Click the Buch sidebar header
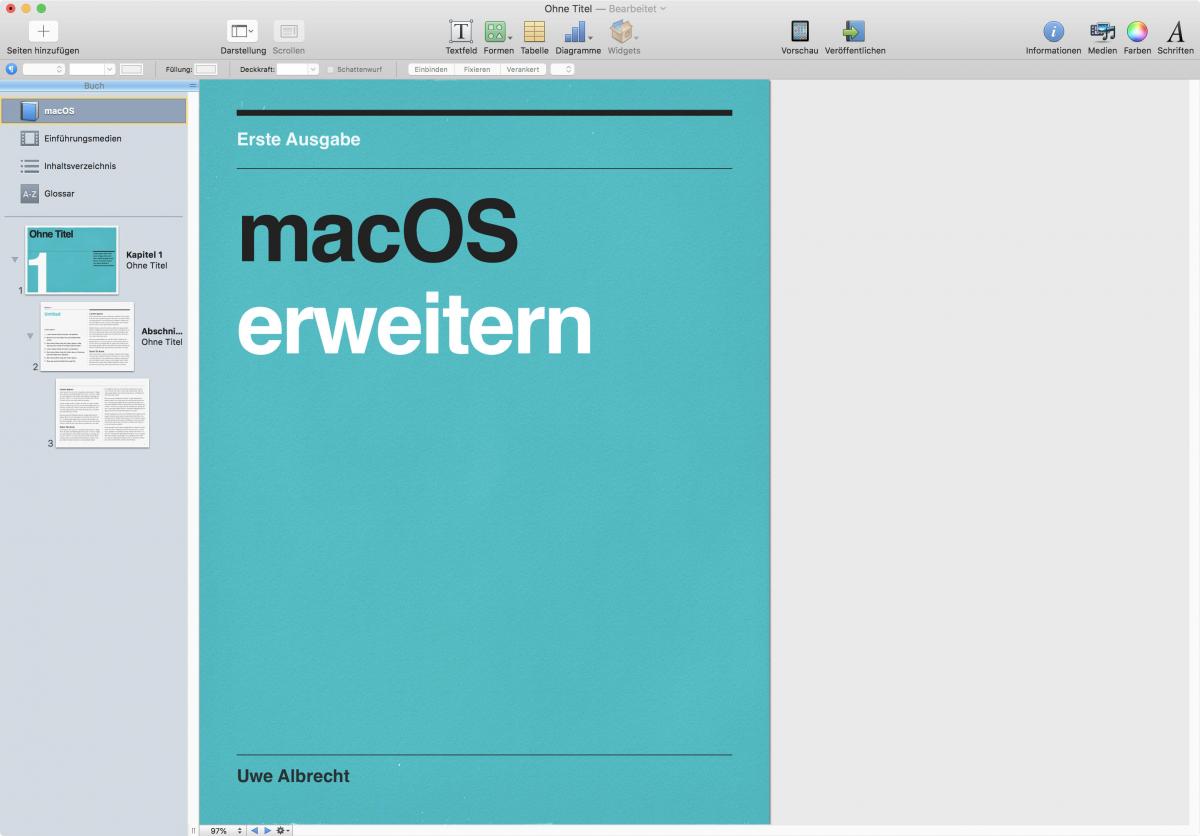The width and height of the screenshot is (1200, 836). tap(94, 86)
